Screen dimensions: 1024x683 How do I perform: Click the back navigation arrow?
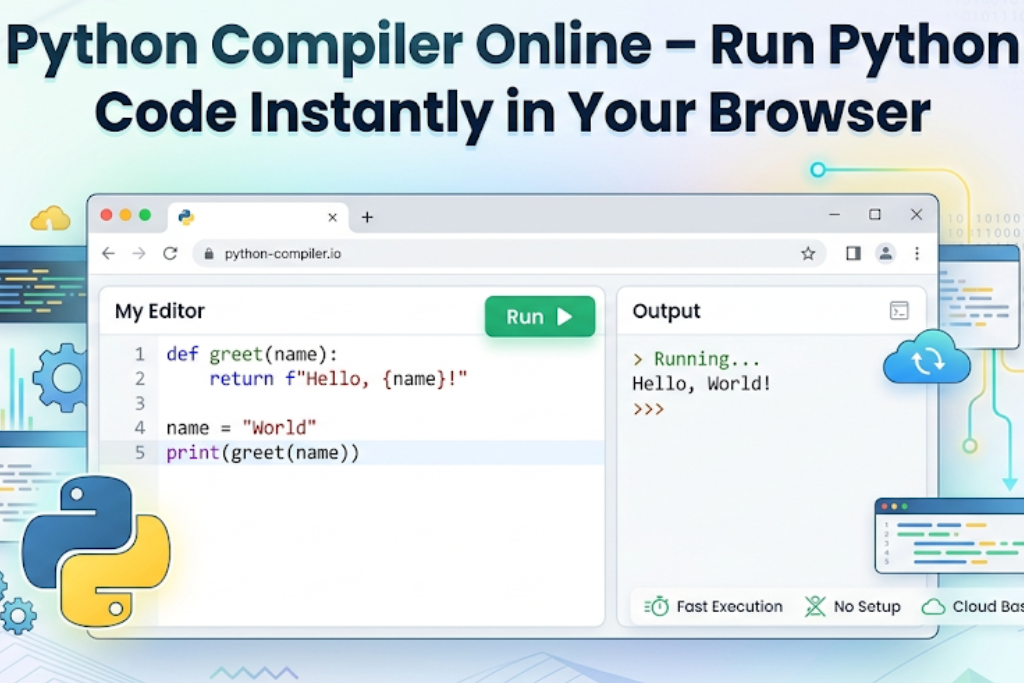(108, 254)
